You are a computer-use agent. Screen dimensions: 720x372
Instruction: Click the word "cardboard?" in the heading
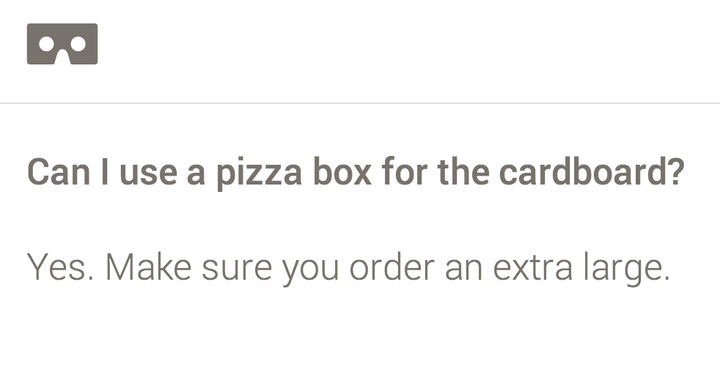tap(592, 172)
